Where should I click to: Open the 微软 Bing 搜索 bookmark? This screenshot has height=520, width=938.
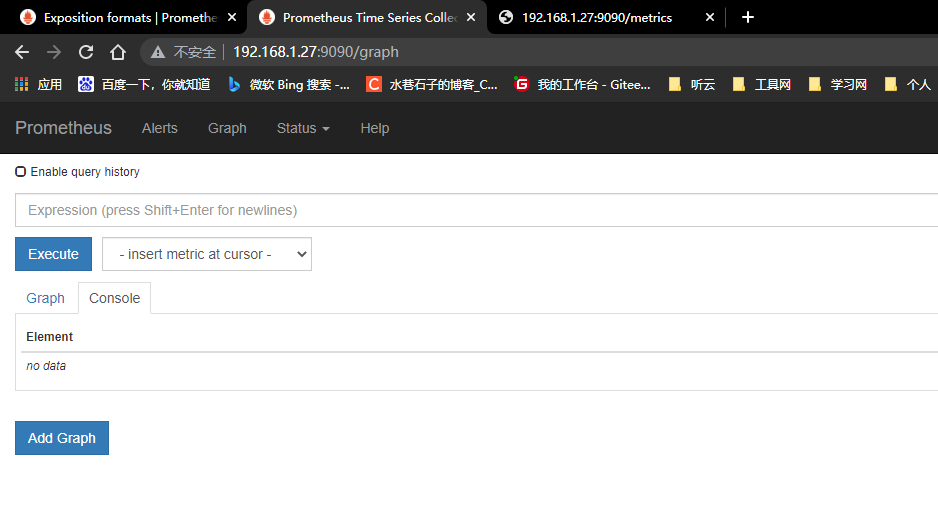coord(289,84)
